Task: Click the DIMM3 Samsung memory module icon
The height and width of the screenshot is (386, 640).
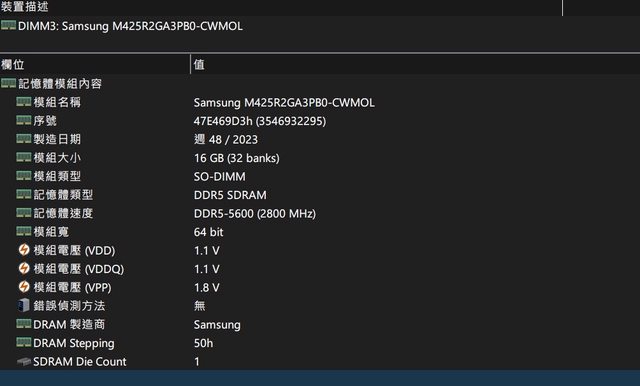Action: [8, 25]
